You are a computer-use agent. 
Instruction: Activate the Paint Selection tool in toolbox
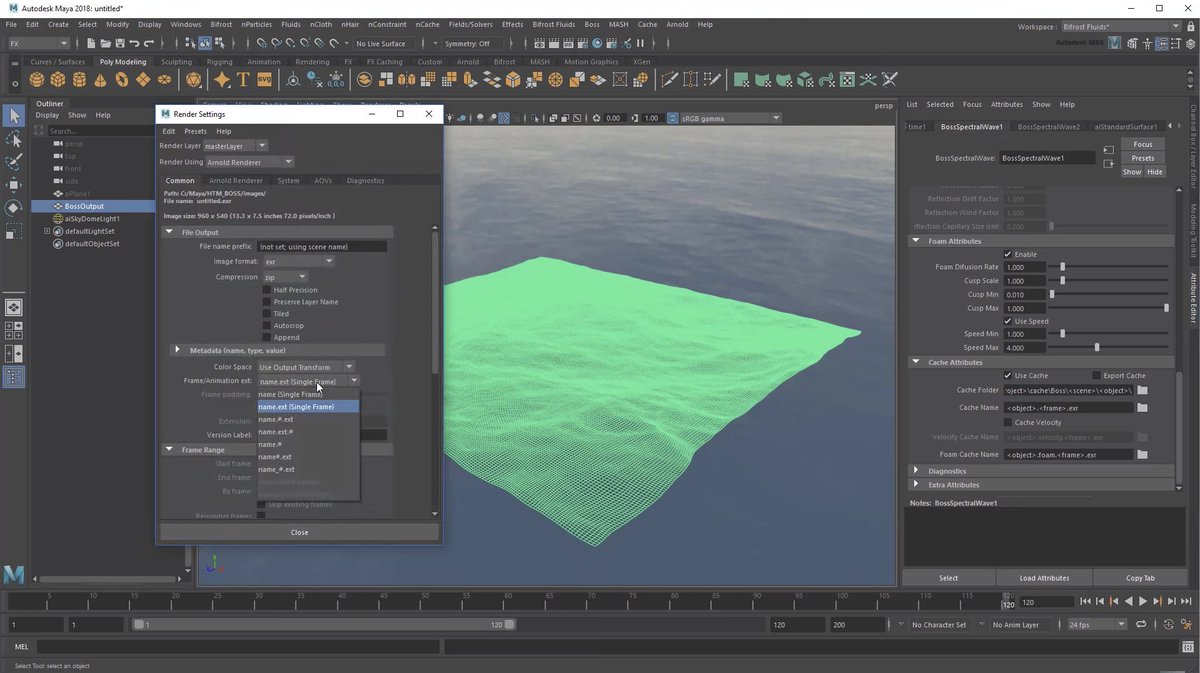point(14,163)
